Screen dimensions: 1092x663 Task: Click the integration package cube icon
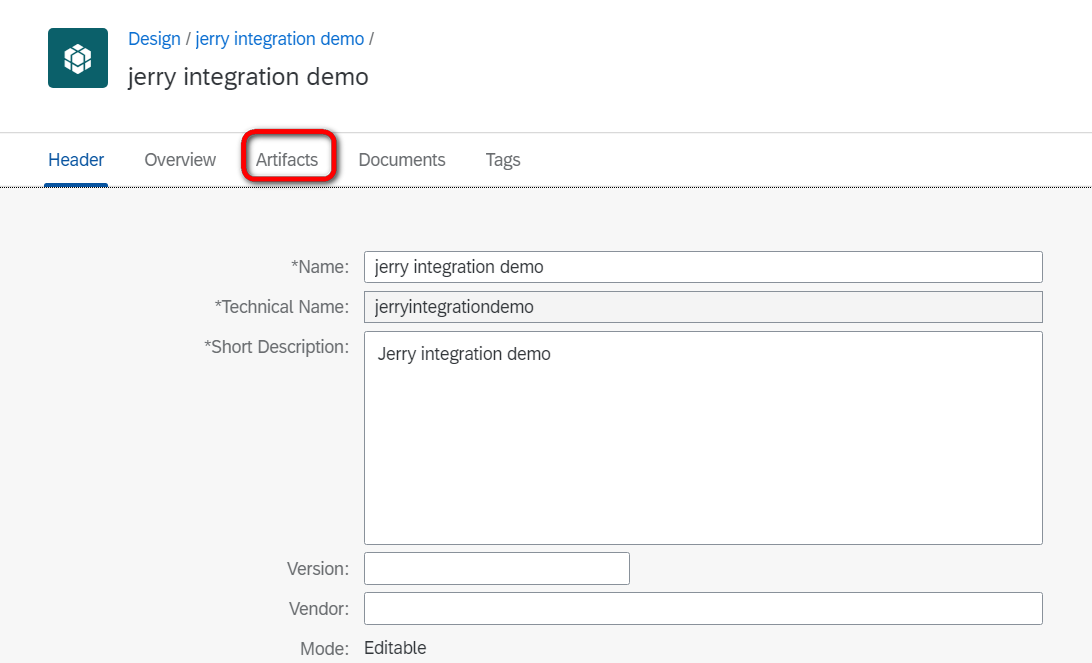[x=78, y=58]
